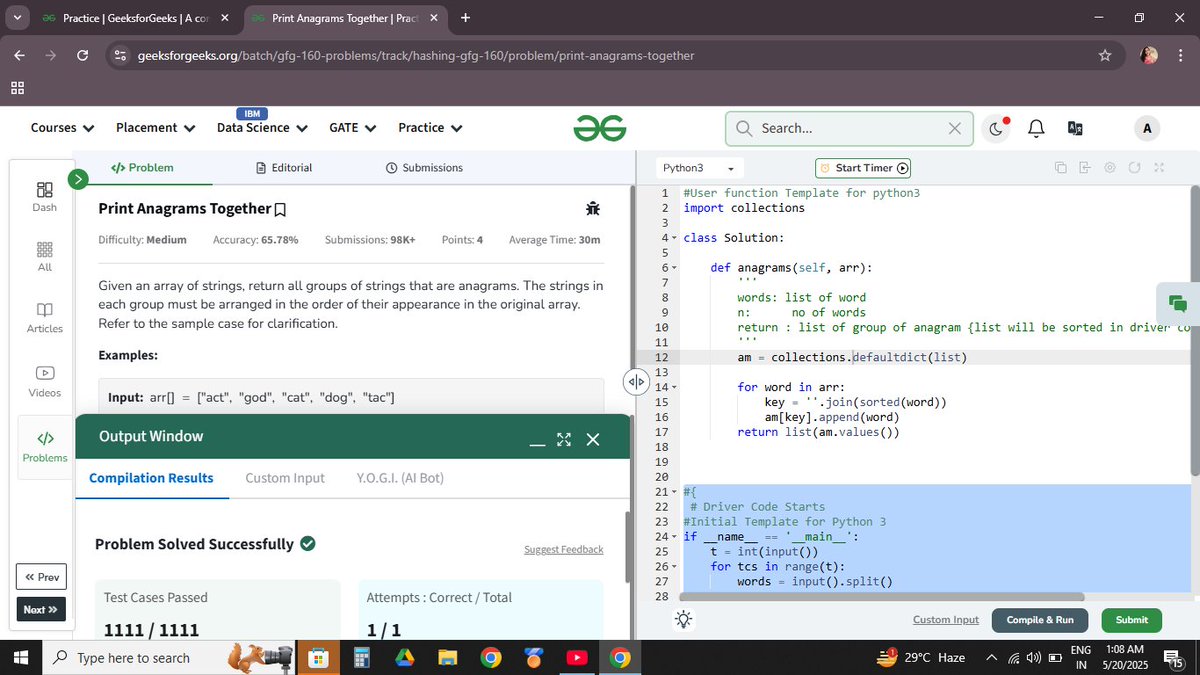Collapse code fold at line 6
The height and width of the screenshot is (675, 1200).
coord(676,268)
